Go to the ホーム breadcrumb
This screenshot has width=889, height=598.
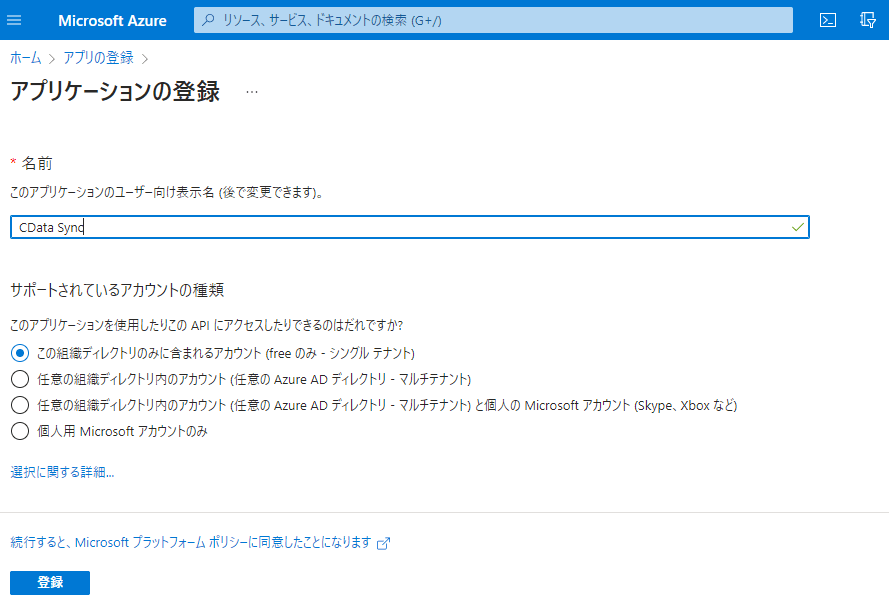(x=26, y=58)
